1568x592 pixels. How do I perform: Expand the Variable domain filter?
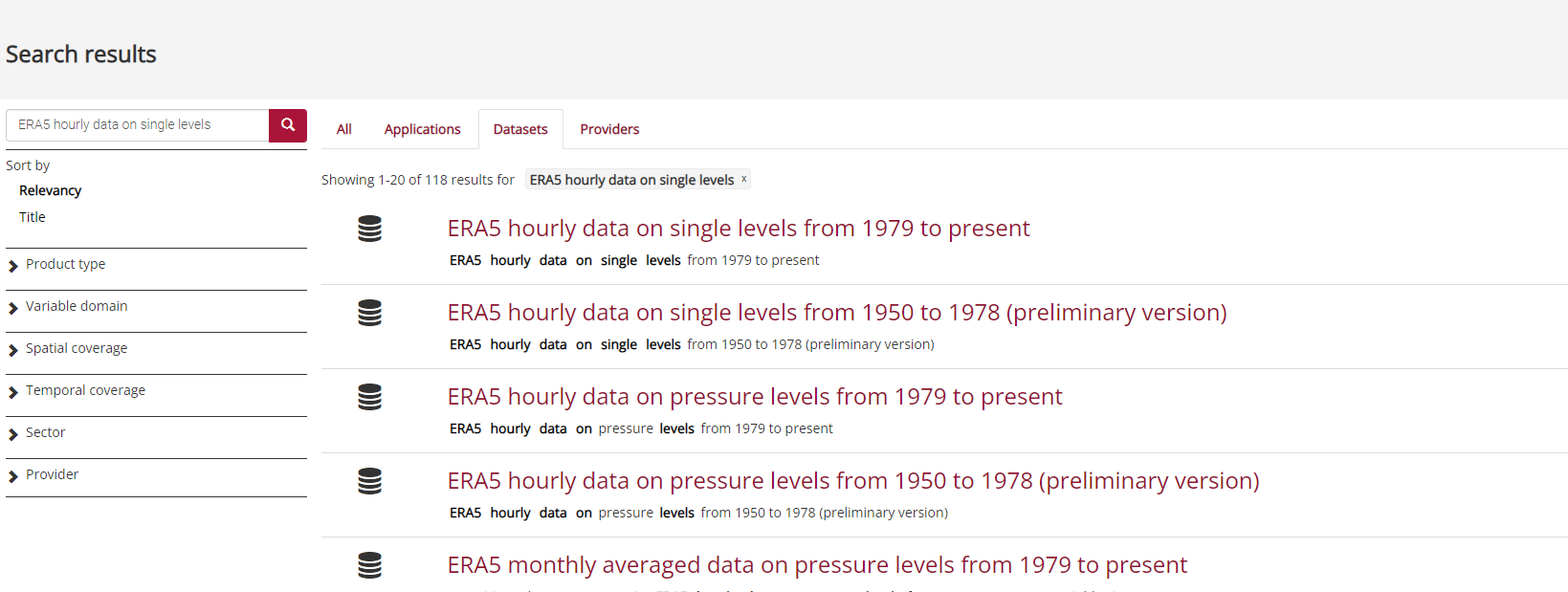click(x=77, y=307)
